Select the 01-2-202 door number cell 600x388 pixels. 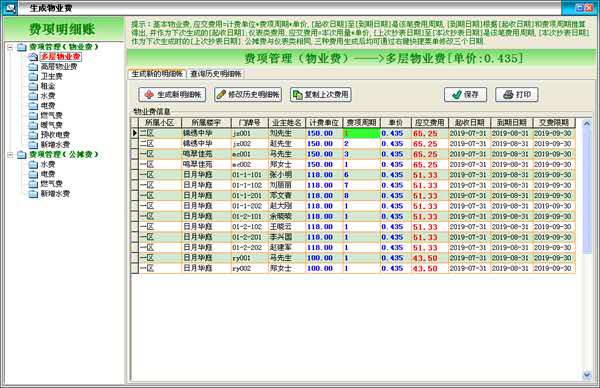click(x=249, y=248)
